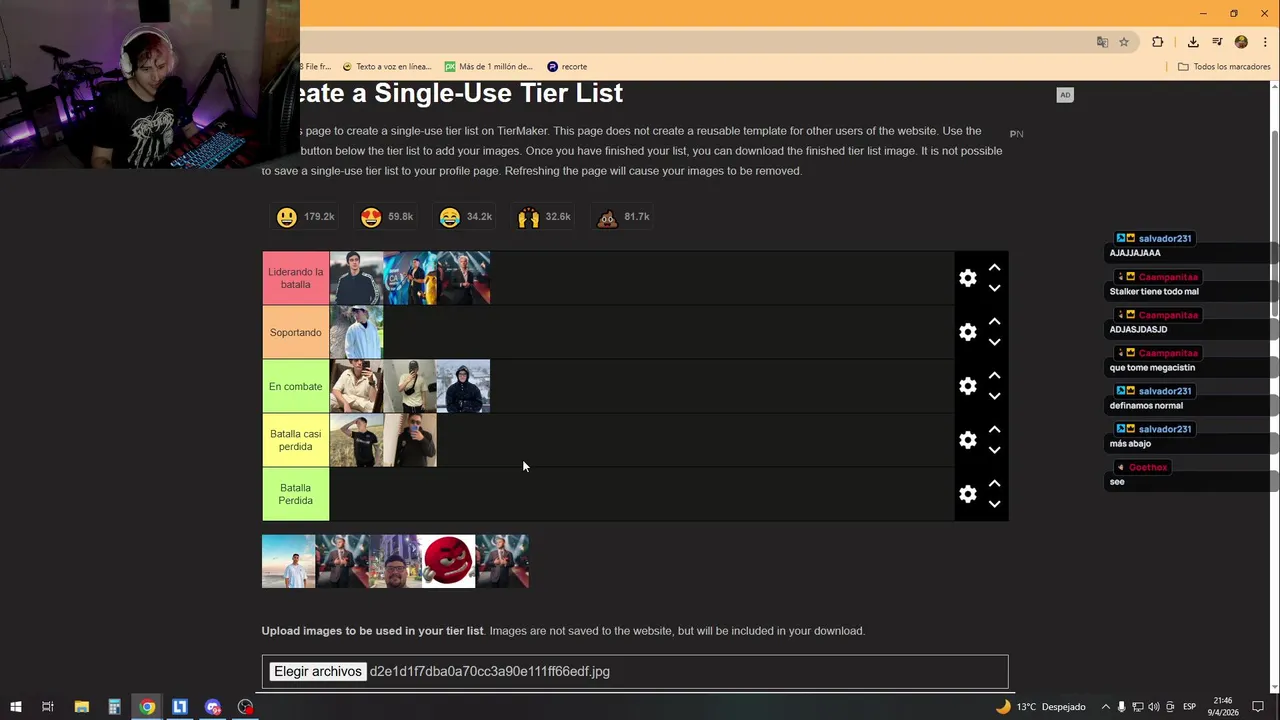Open Windows Start menu

[x=15, y=707]
